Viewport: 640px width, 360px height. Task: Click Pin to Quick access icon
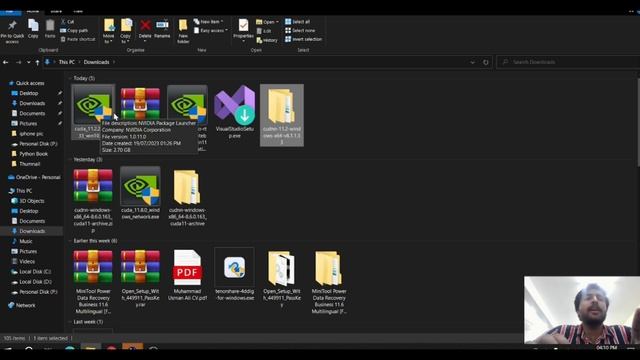[12, 31]
